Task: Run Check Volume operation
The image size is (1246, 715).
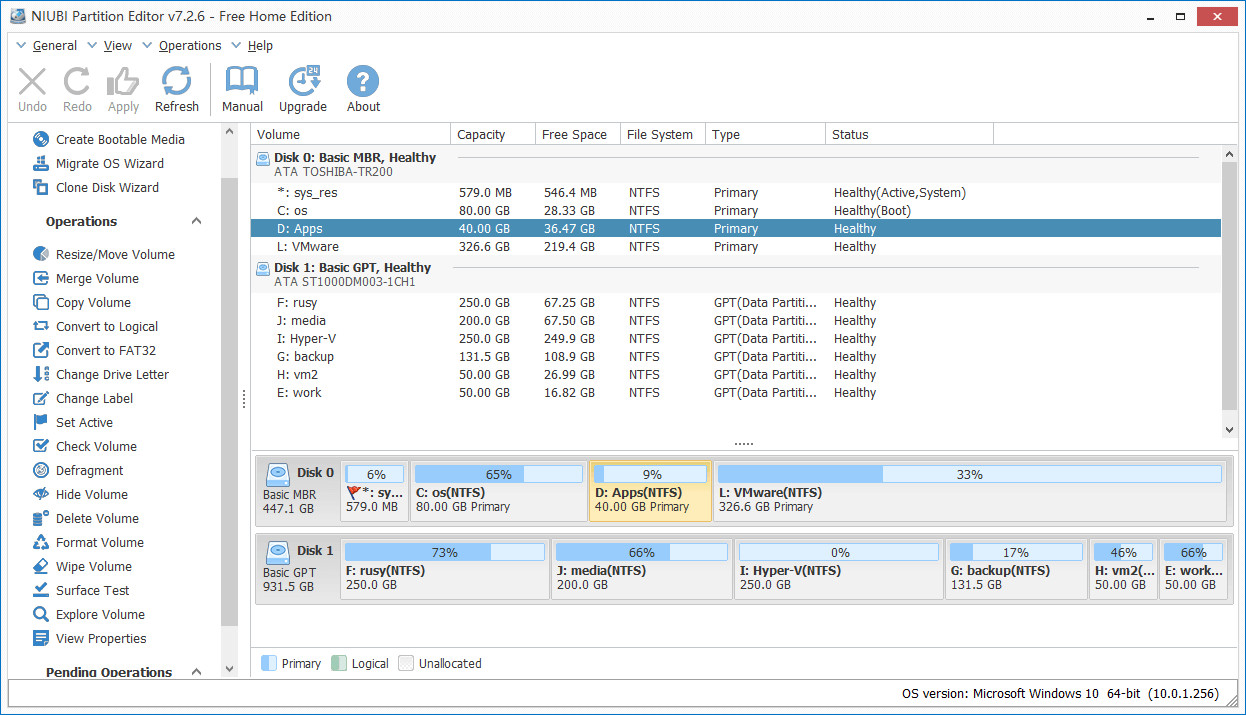Action: [x=85, y=446]
